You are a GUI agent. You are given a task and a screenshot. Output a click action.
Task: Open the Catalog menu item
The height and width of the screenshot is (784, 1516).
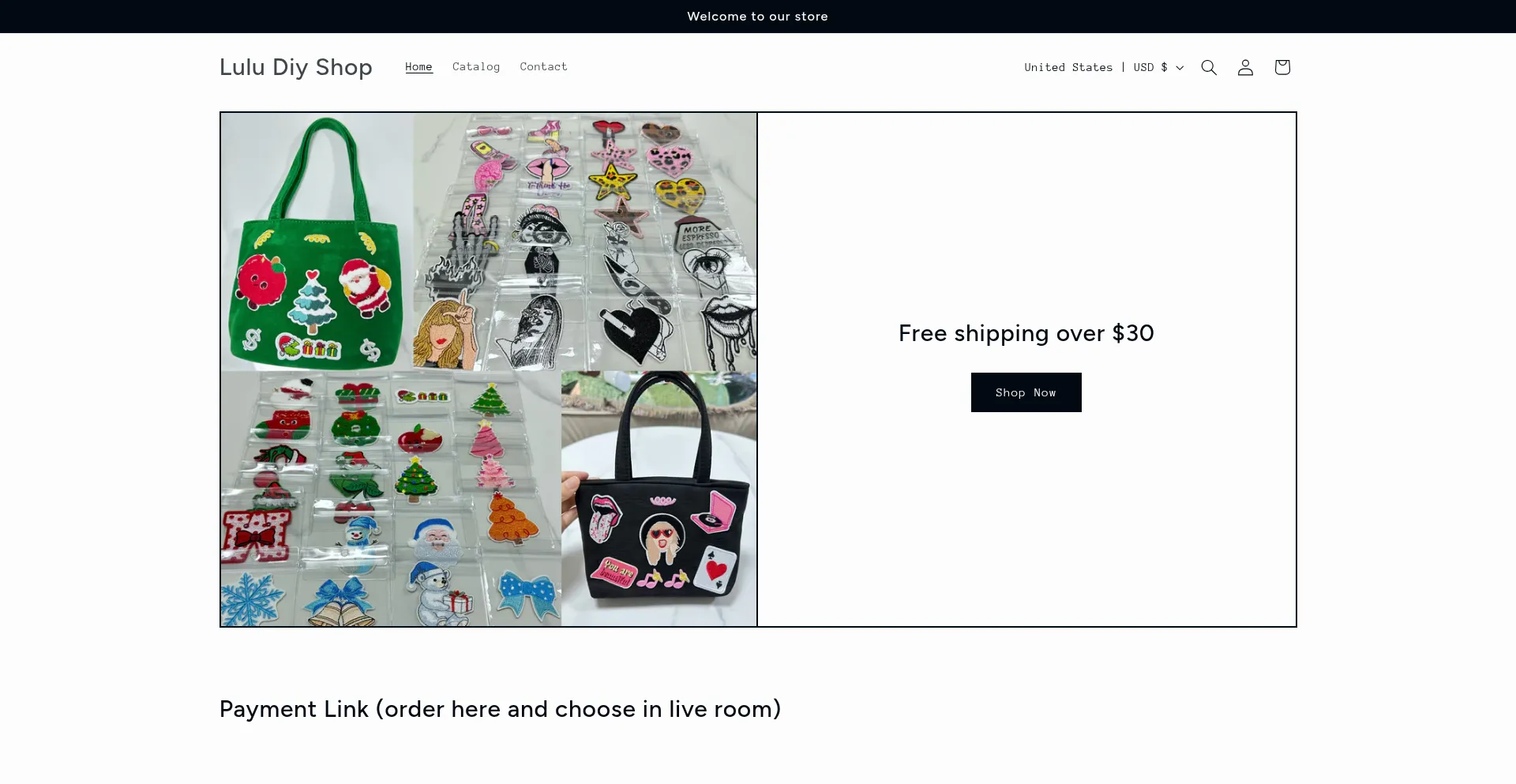(476, 66)
